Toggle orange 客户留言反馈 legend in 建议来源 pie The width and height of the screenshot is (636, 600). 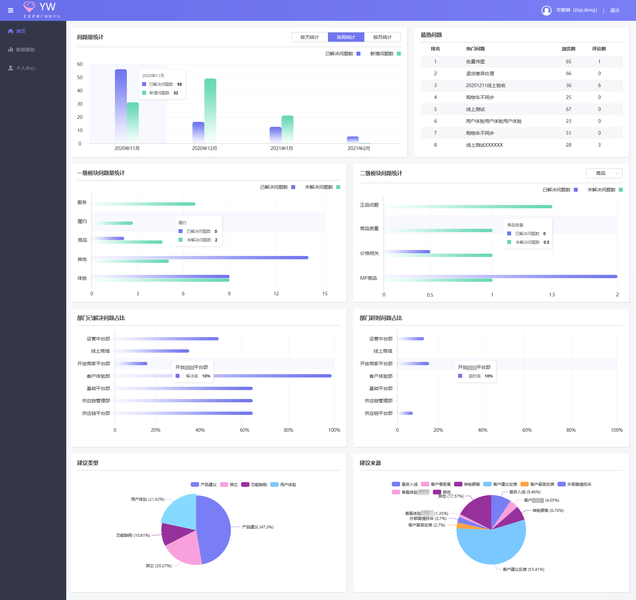(x=537, y=484)
